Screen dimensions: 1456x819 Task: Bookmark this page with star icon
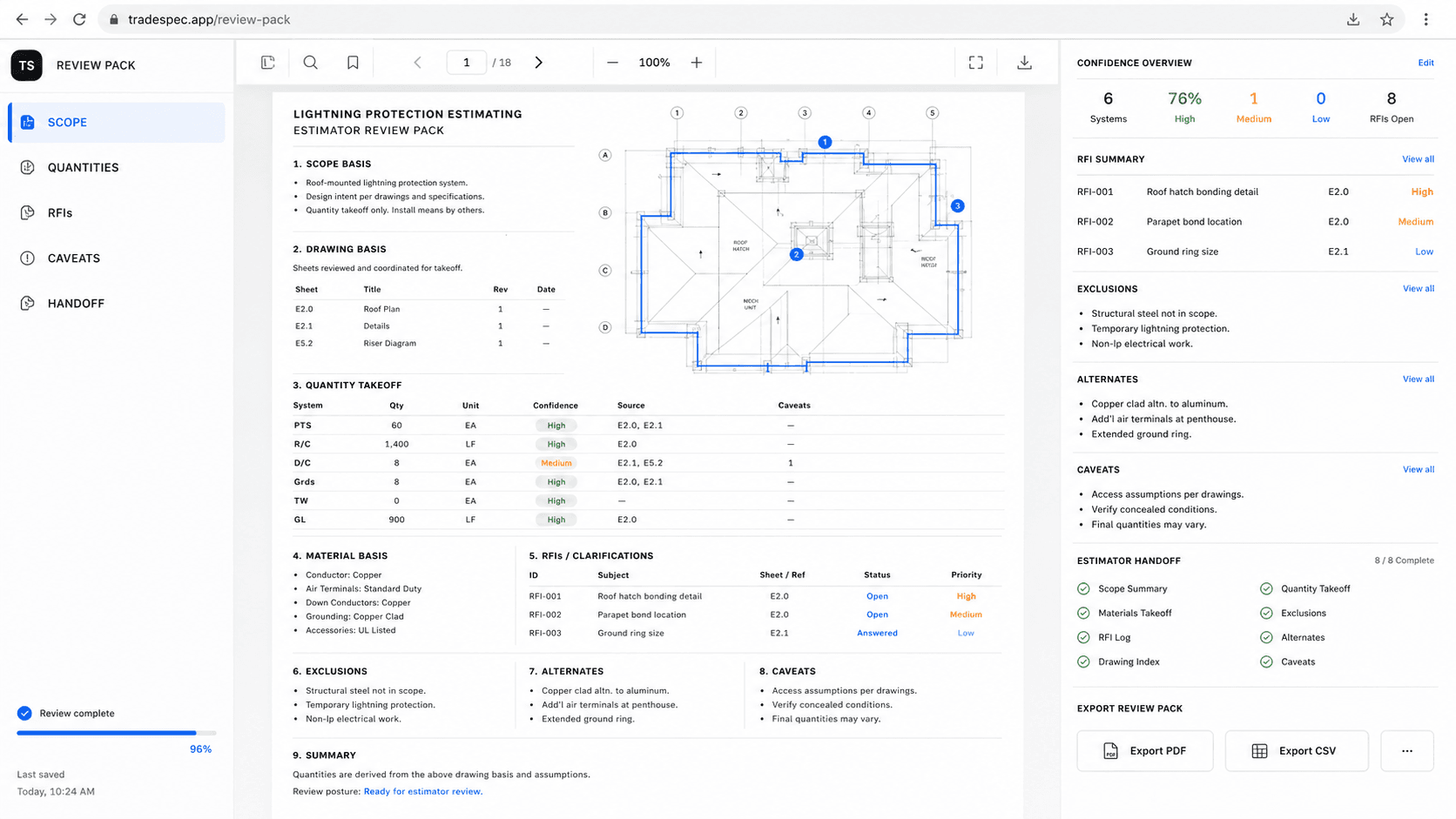tap(1387, 19)
